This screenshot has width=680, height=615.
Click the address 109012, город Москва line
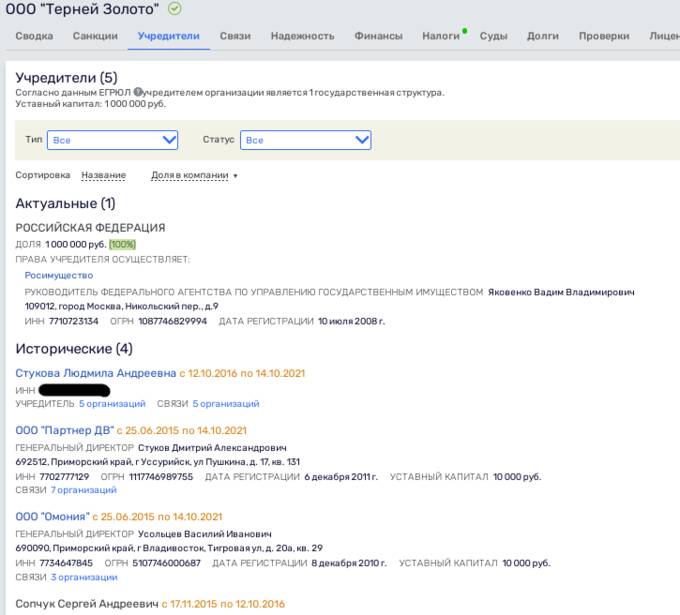(121, 306)
